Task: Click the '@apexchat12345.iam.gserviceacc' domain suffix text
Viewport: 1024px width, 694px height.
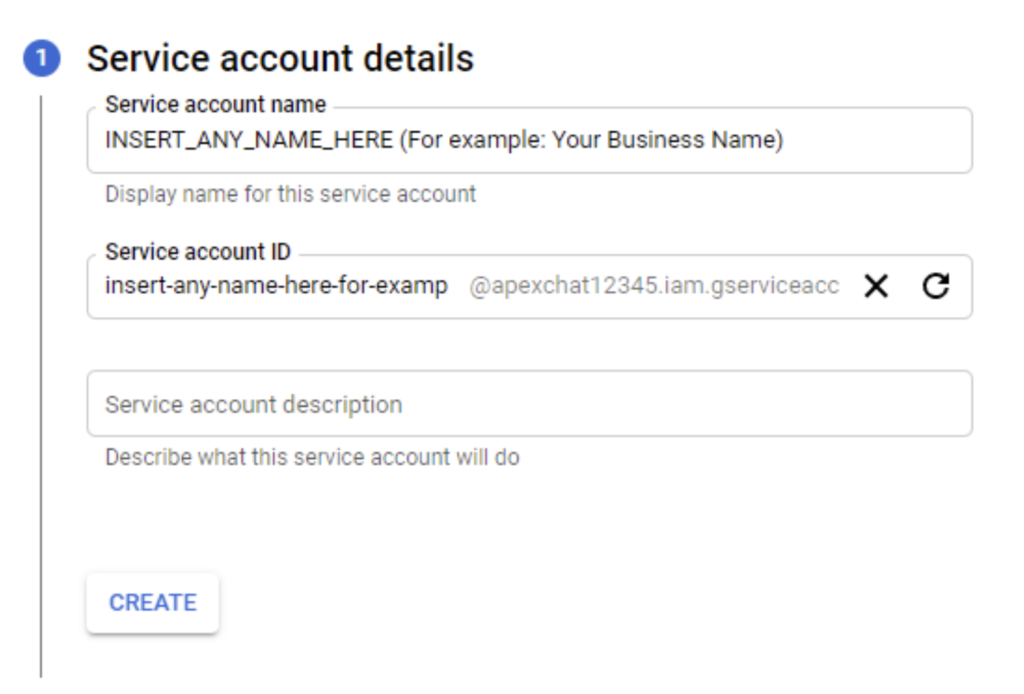Action: pyautogui.click(x=654, y=286)
